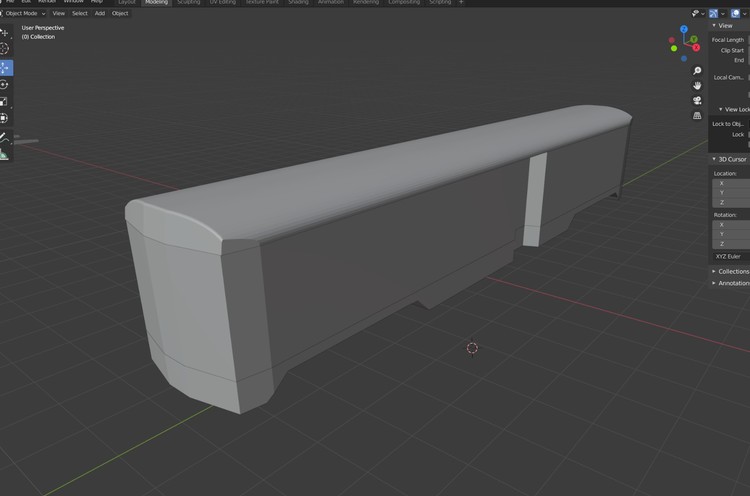Open the XYZ Euler rotation mode dropdown

pos(731,256)
